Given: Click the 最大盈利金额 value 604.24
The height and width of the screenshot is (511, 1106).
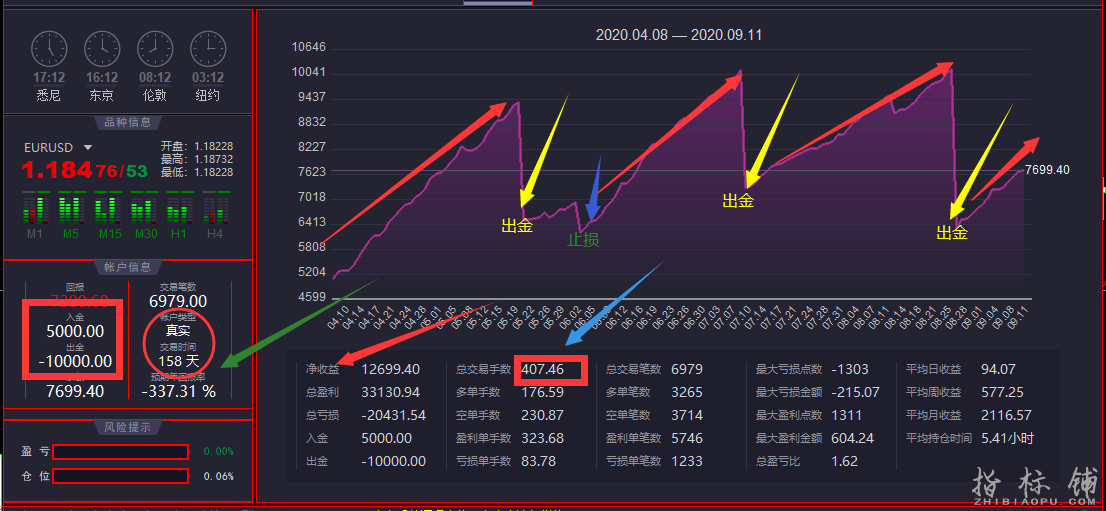Looking at the screenshot, I should (x=853, y=438).
